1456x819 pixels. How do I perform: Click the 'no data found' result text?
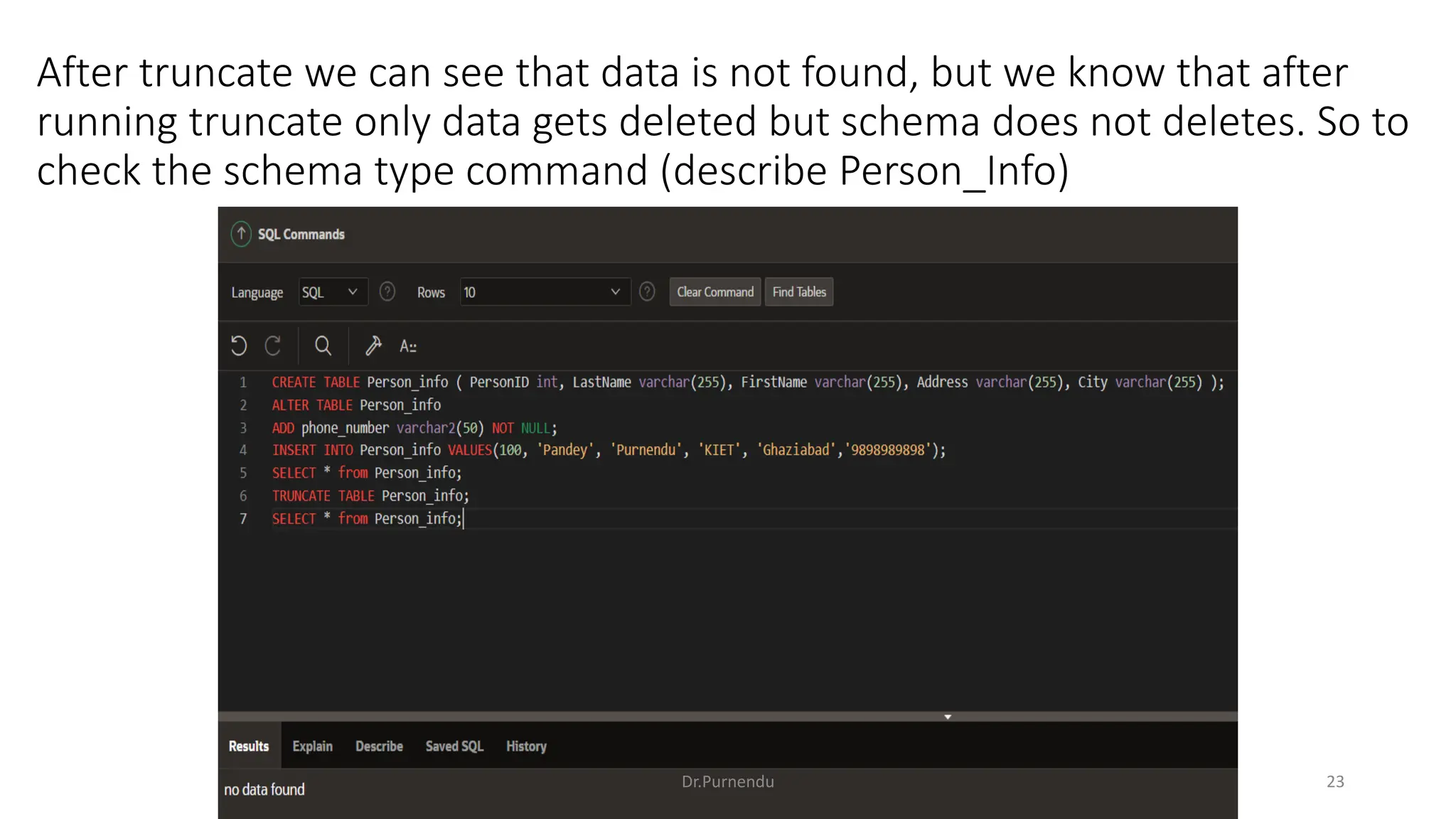(264, 789)
